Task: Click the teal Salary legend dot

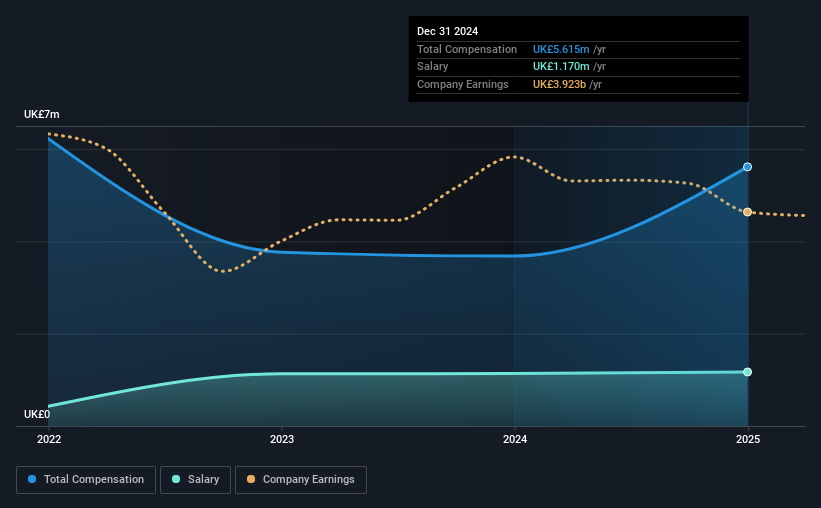Action: pos(176,479)
